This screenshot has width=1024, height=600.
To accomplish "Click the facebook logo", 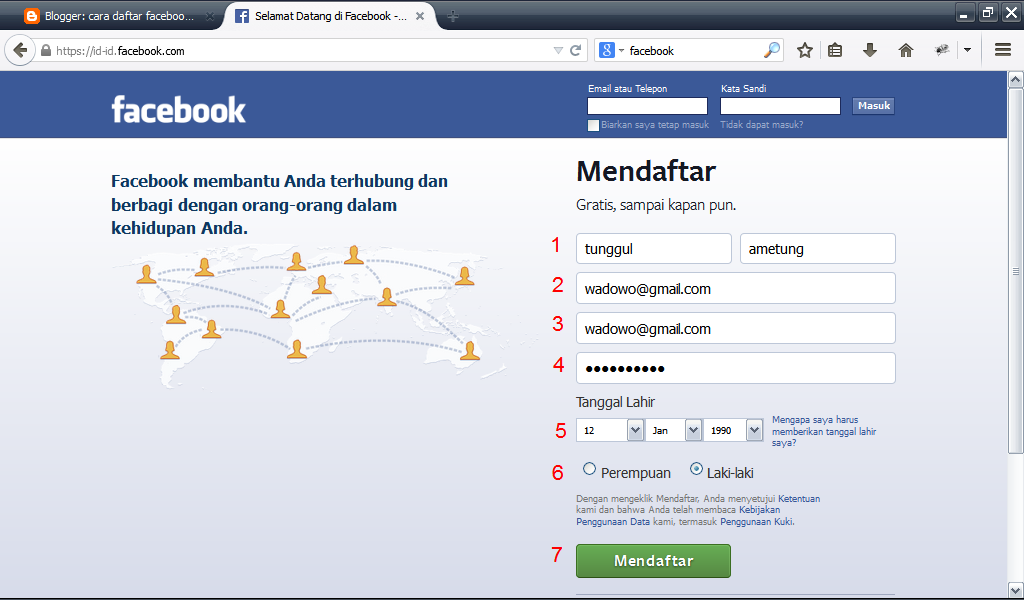I will tap(178, 110).
